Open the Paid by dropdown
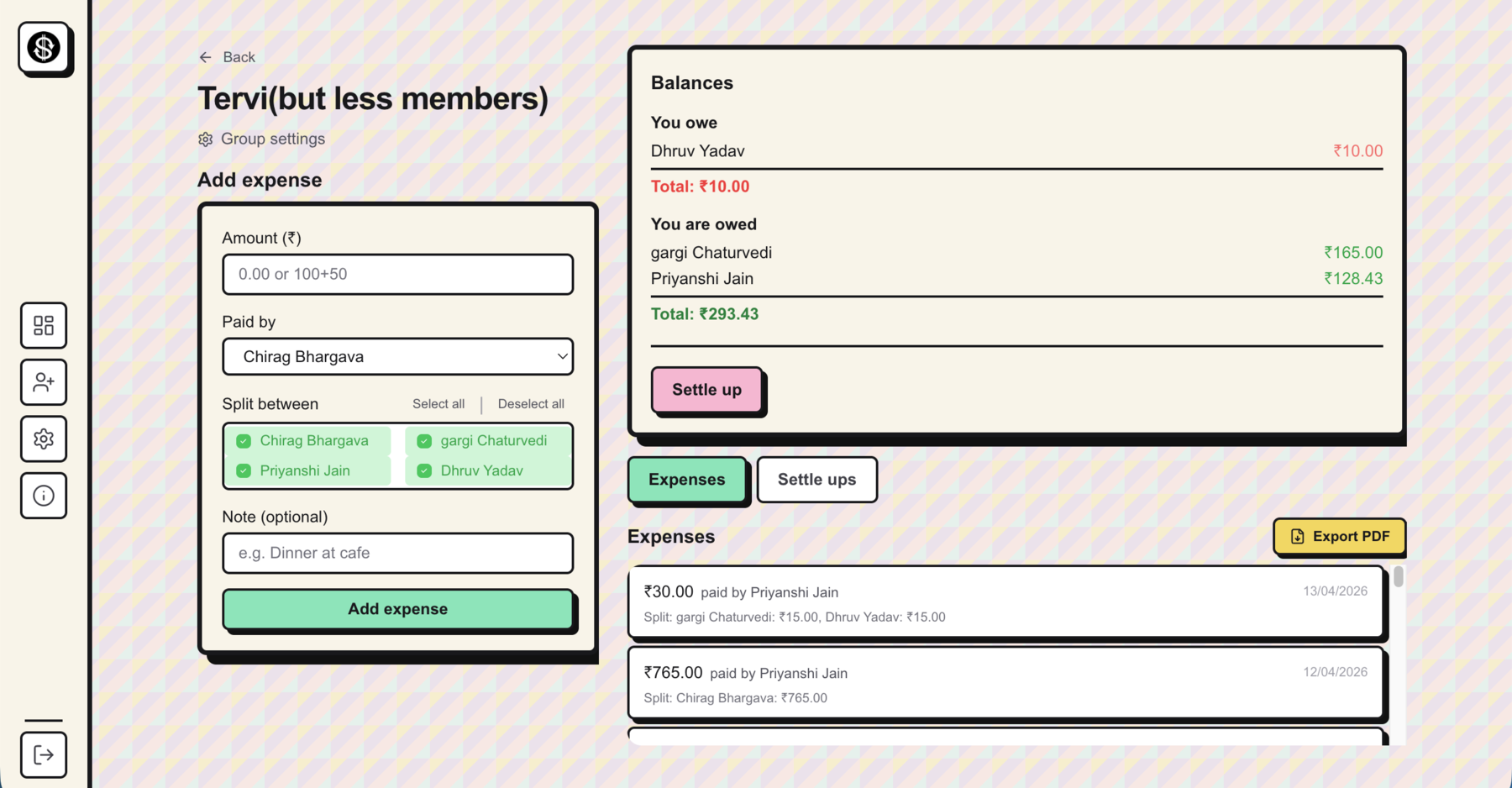The height and width of the screenshot is (788, 1512). coord(398,357)
